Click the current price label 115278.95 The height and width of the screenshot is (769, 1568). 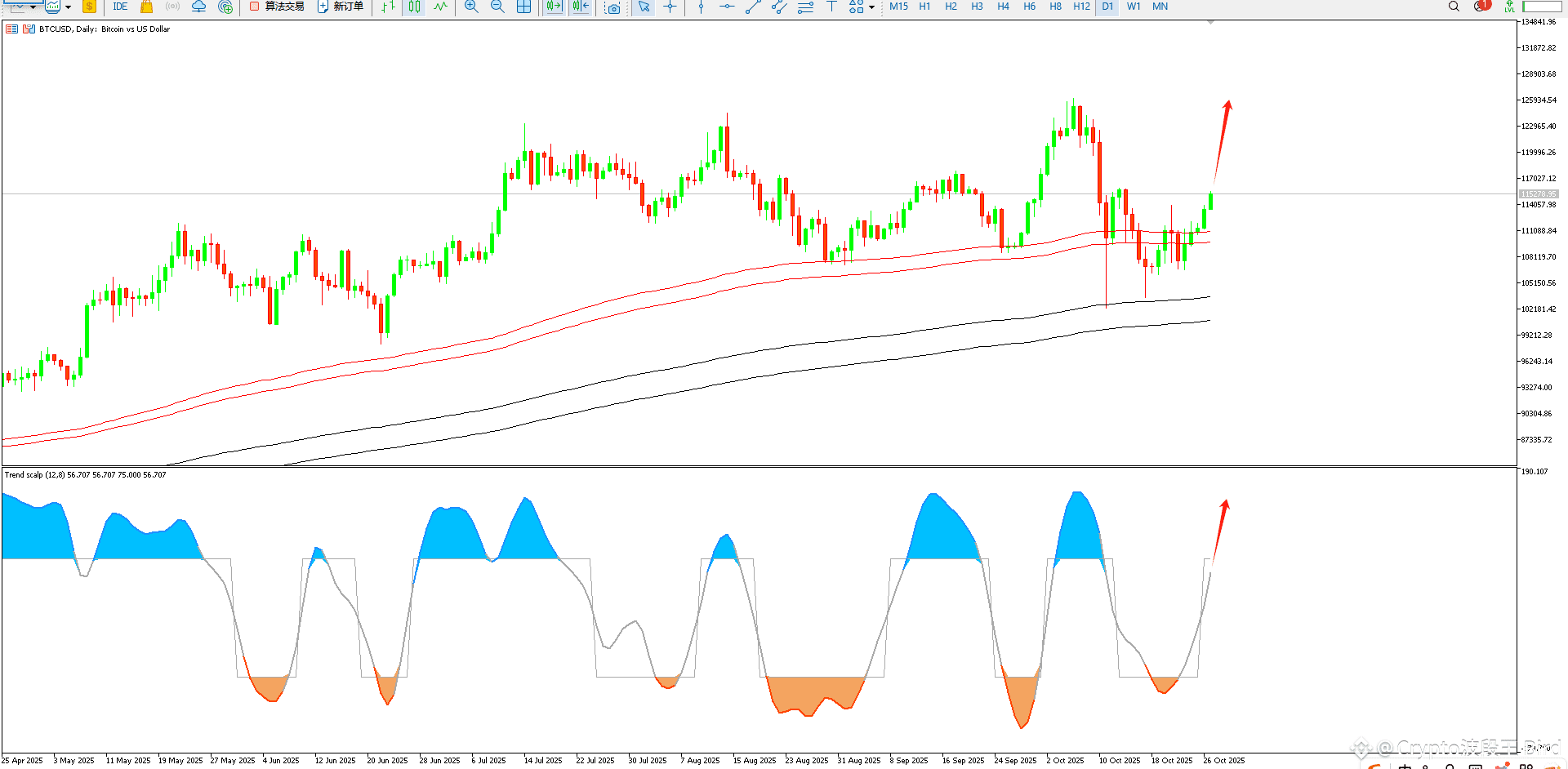[1539, 194]
